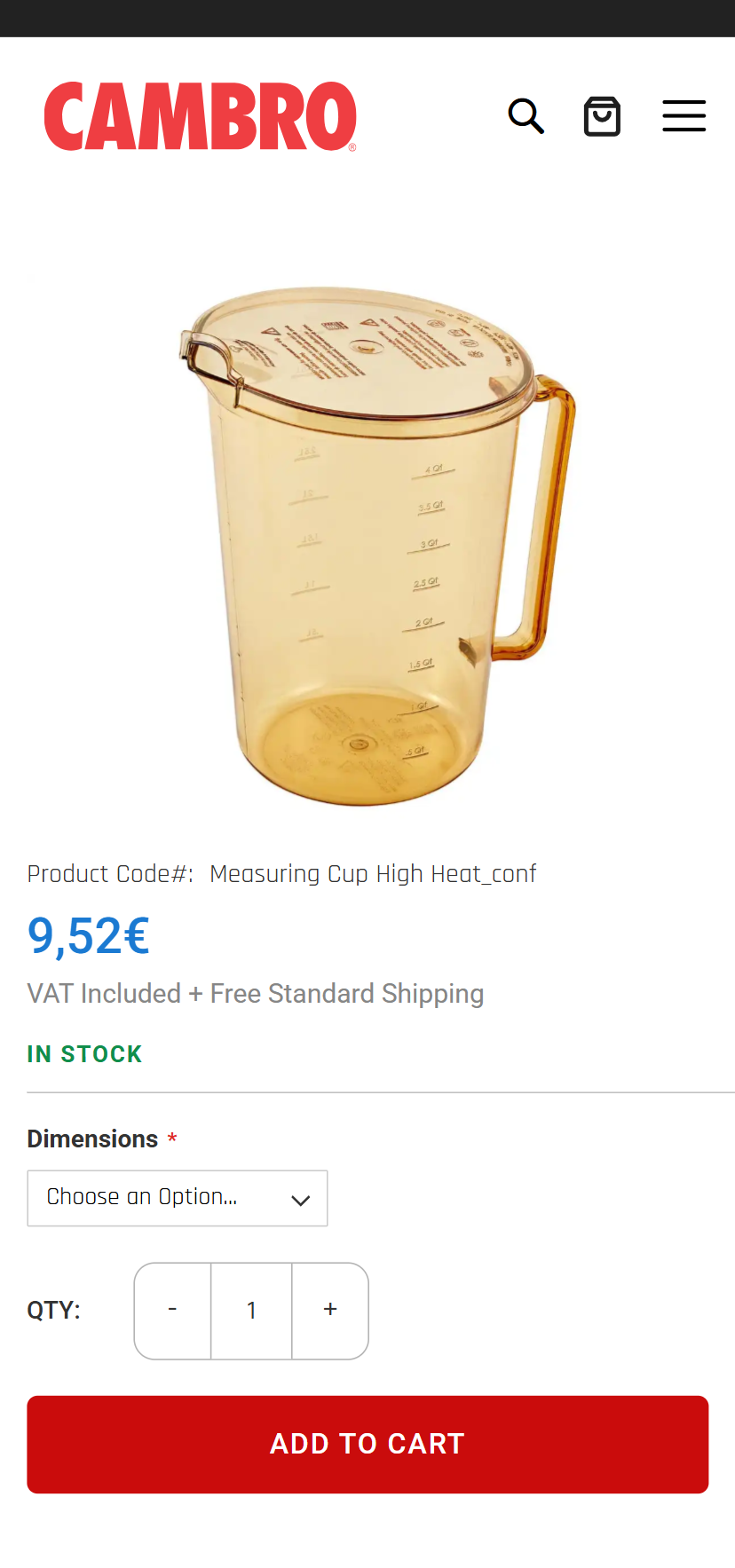This screenshot has width=735, height=1568.
Task: Decrease quantity with the minus button
Action: point(173,1311)
